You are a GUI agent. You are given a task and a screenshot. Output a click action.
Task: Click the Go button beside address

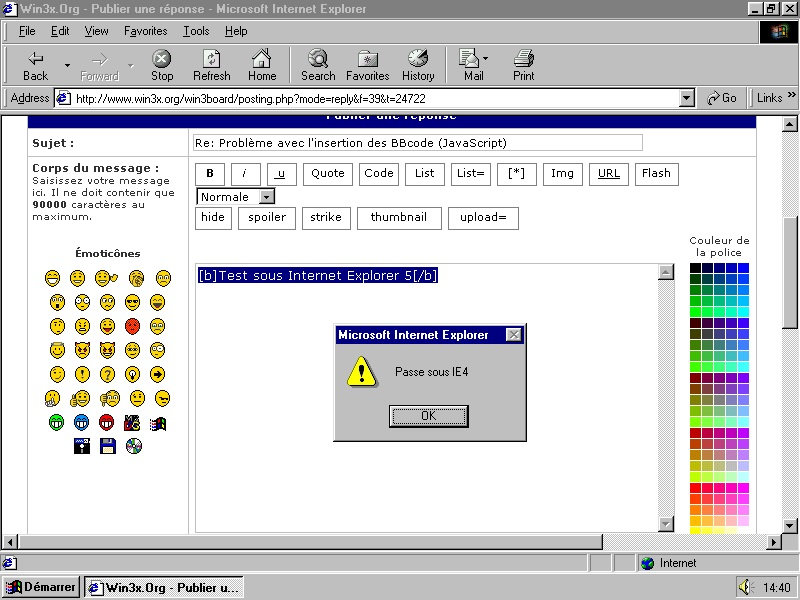pos(722,98)
